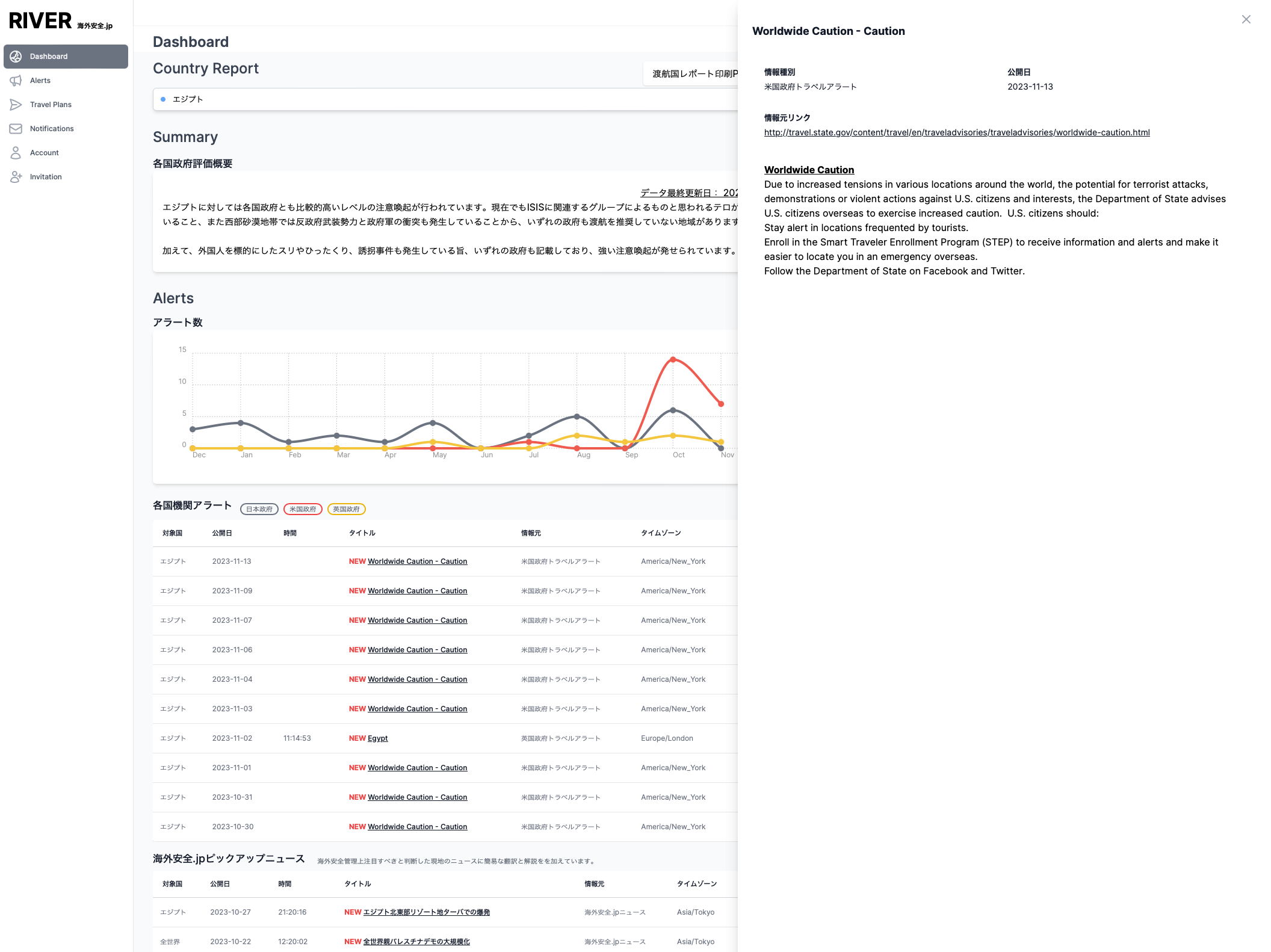Viewport: 1271px width, 952px height.
Task: Open the Travel Plans menu item
Action: click(51, 105)
